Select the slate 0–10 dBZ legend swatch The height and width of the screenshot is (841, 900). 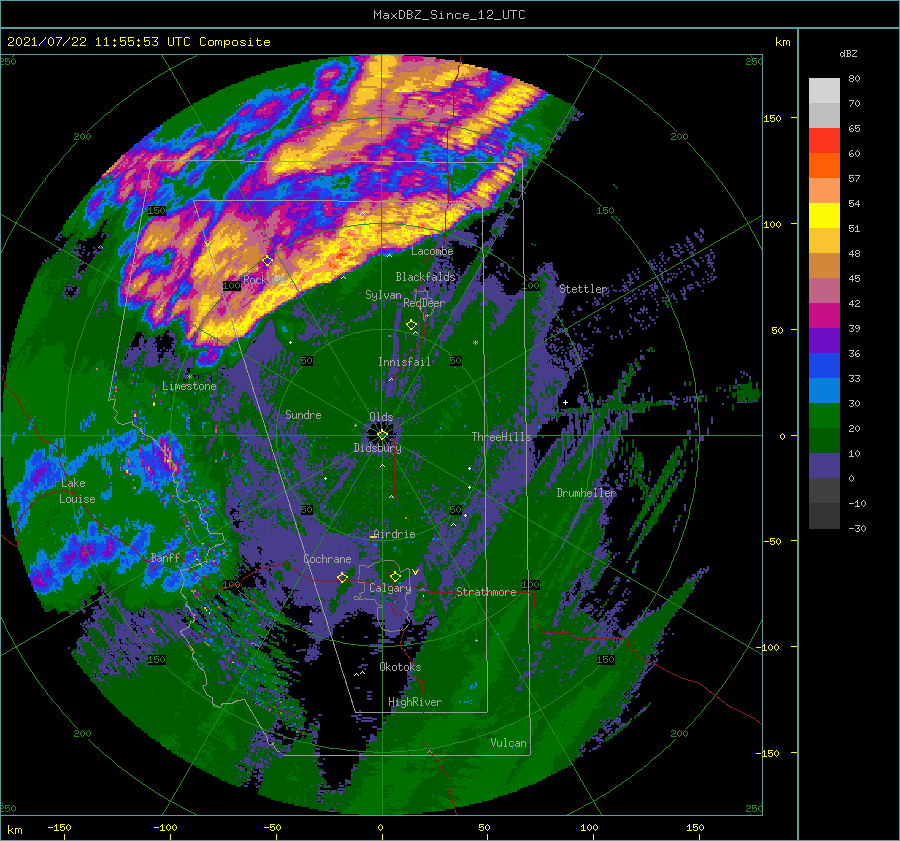pyautogui.click(x=824, y=466)
